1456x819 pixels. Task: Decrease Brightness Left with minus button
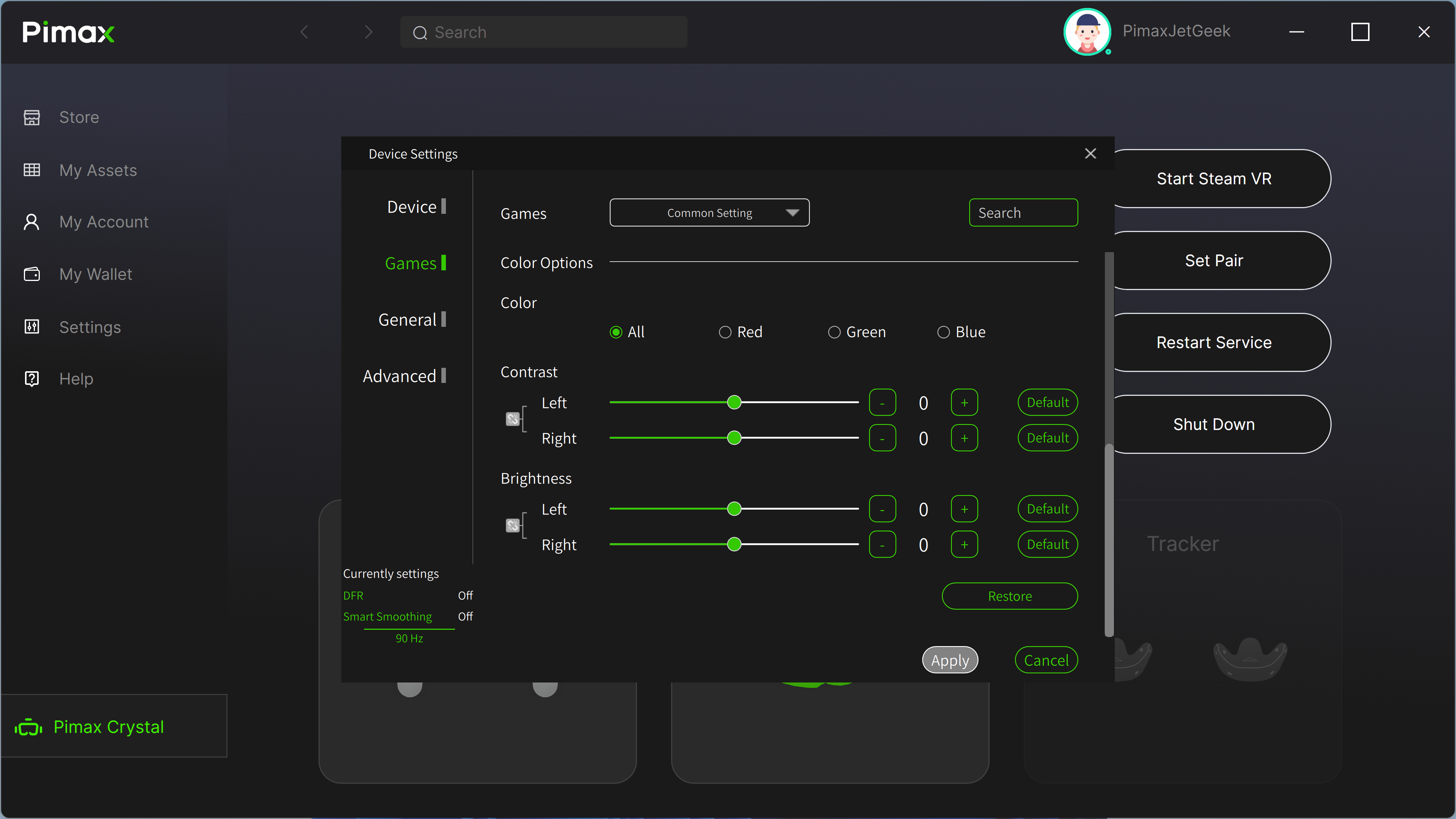click(882, 509)
